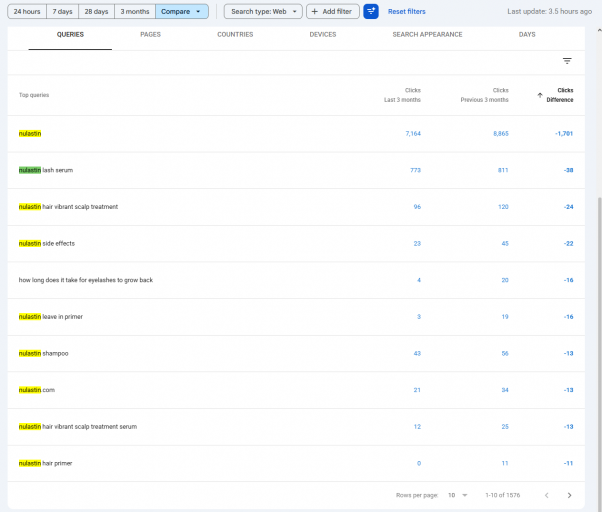
Task: Select the 3 months date range
Action: (x=135, y=12)
